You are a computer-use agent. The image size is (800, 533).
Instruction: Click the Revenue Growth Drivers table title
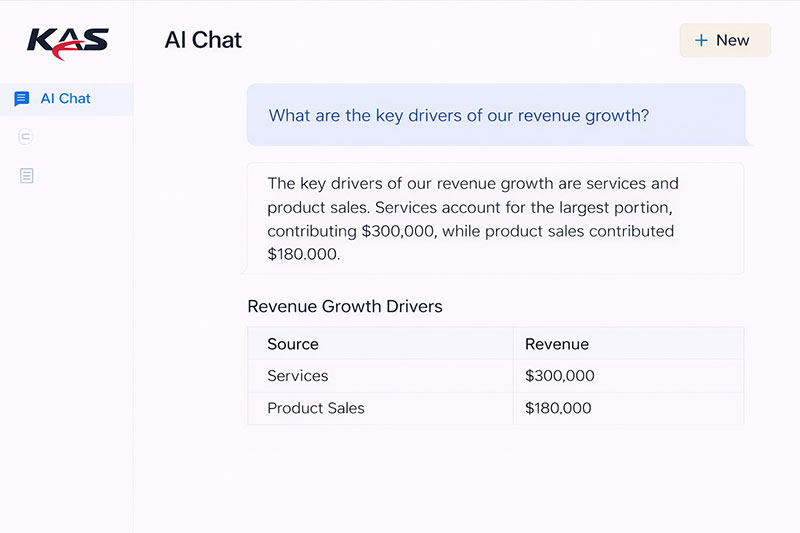click(345, 306)
